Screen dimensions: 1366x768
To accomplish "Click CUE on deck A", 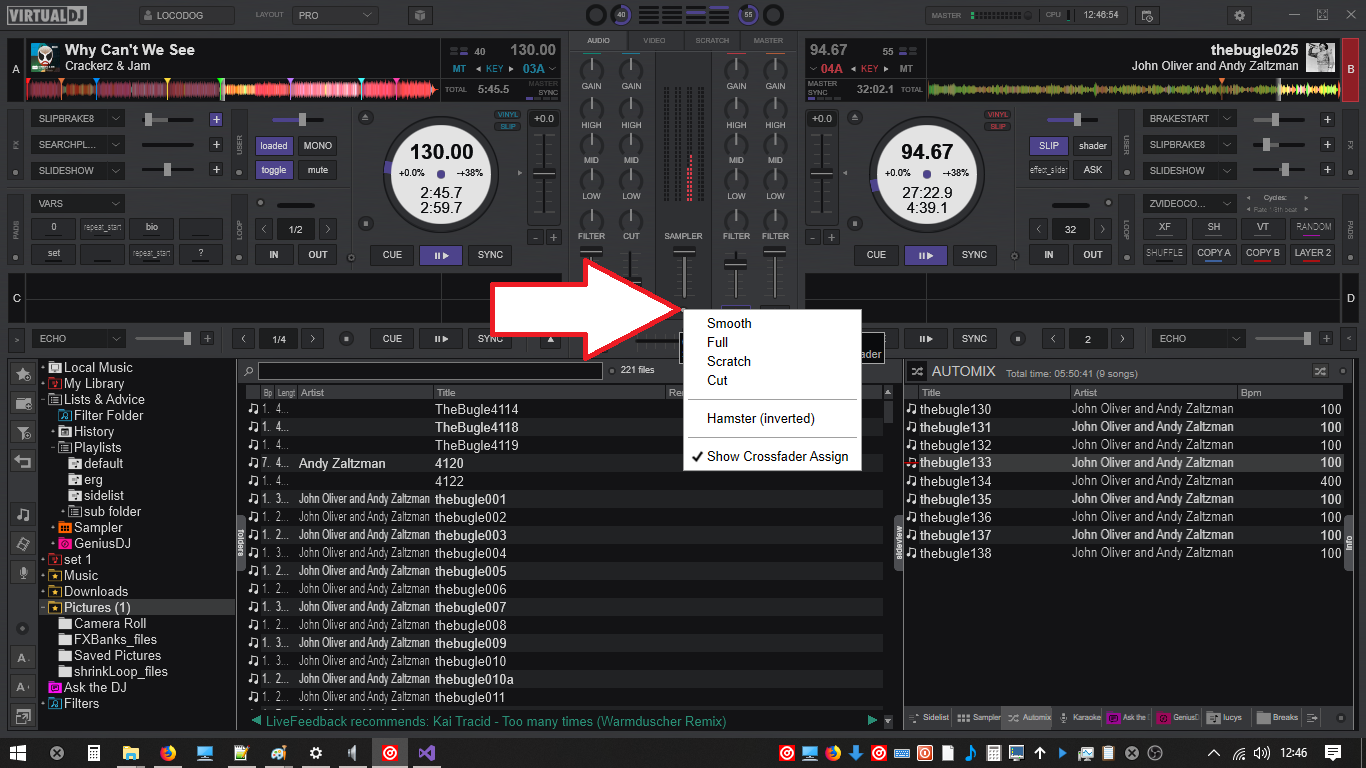I will 392,255.
